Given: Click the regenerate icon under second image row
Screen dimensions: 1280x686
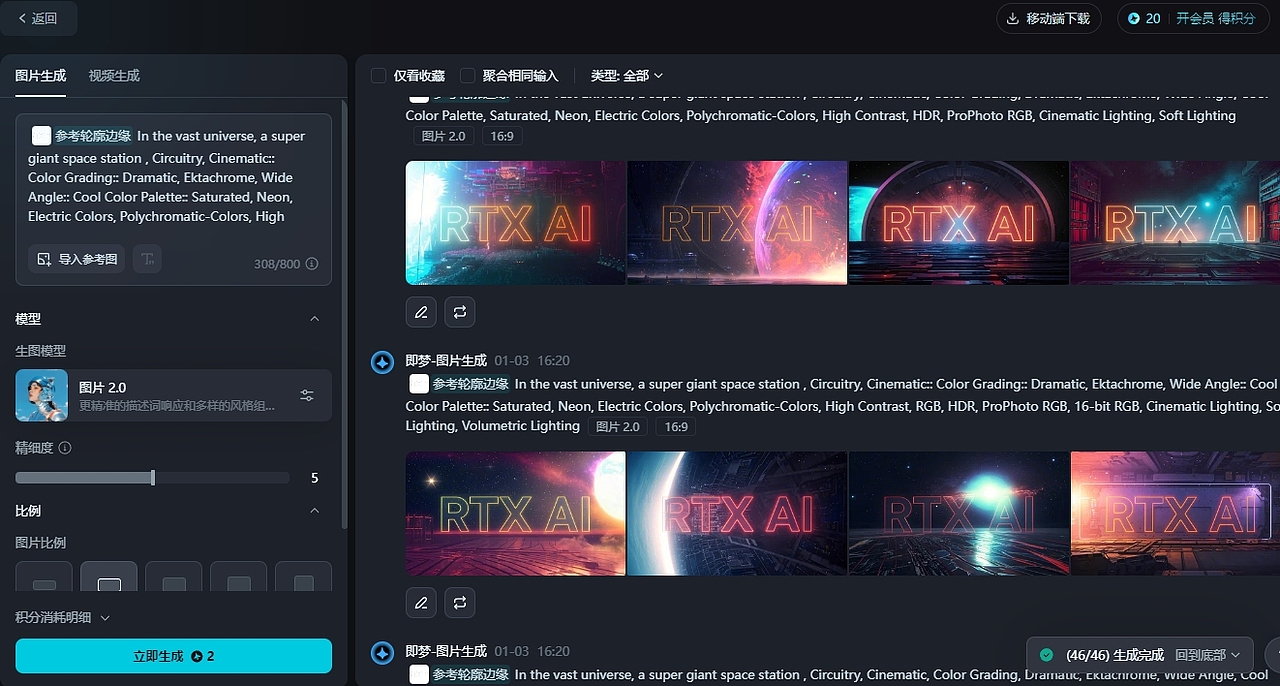Looking at the screenshot, I should tap(460, 603).
